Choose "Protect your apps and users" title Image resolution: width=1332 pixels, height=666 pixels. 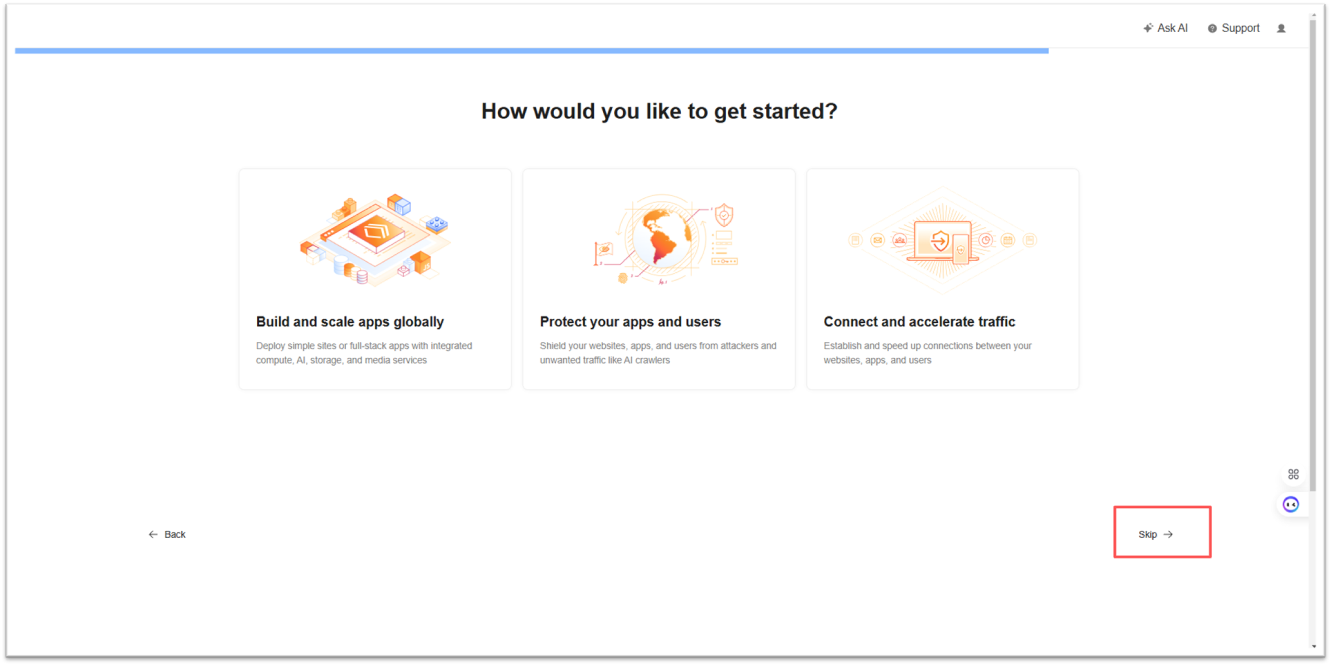tap(630, 322)
